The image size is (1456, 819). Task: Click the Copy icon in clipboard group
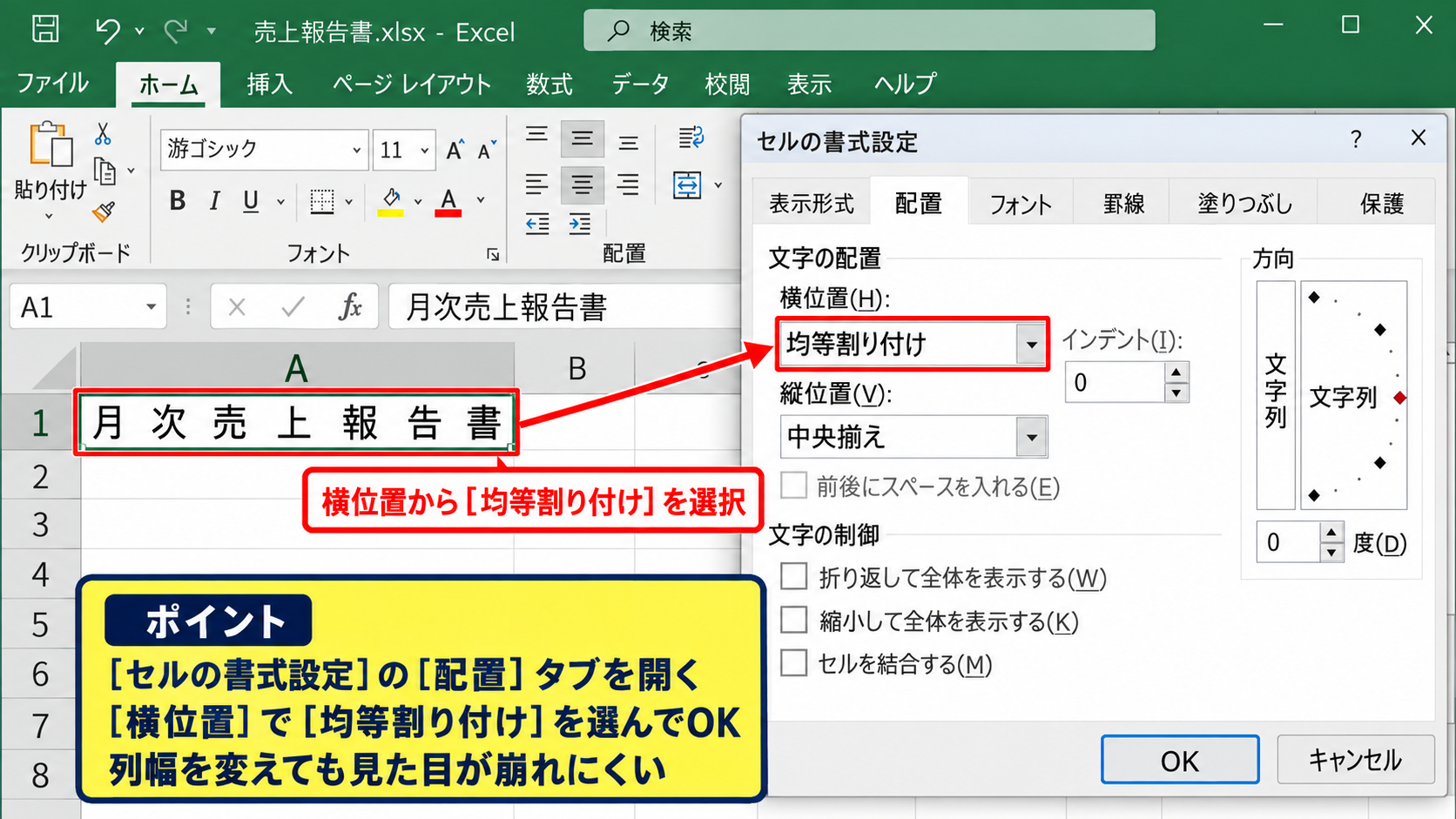click(105, 171)
